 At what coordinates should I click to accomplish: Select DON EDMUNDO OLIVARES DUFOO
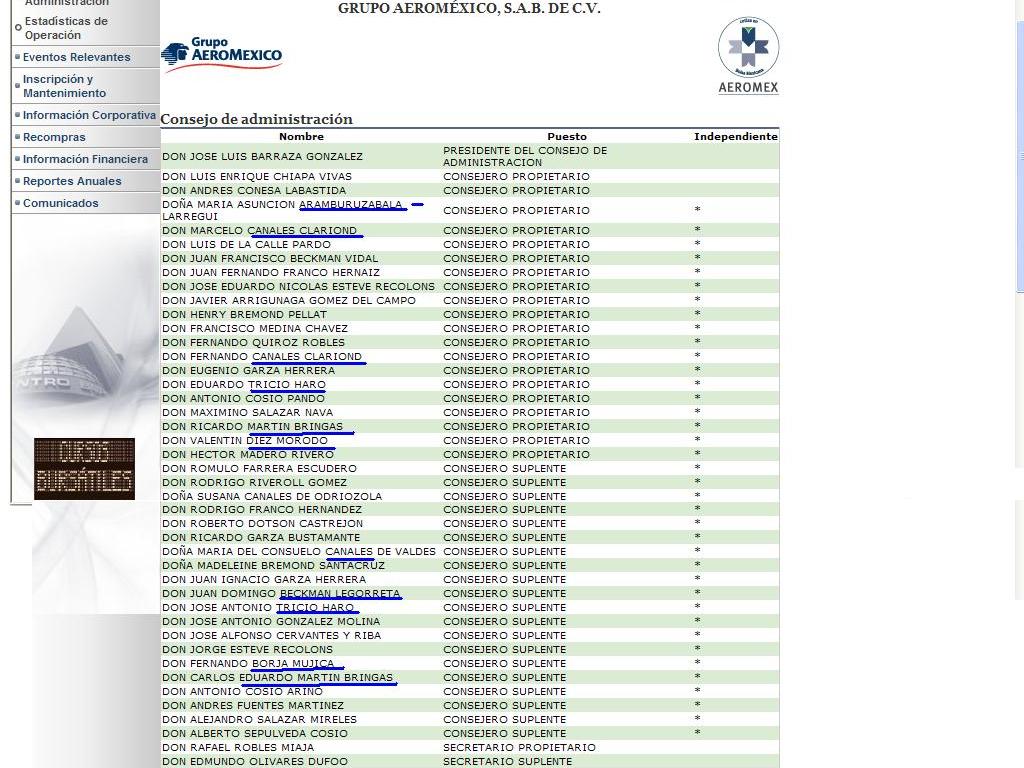[255, 762]
